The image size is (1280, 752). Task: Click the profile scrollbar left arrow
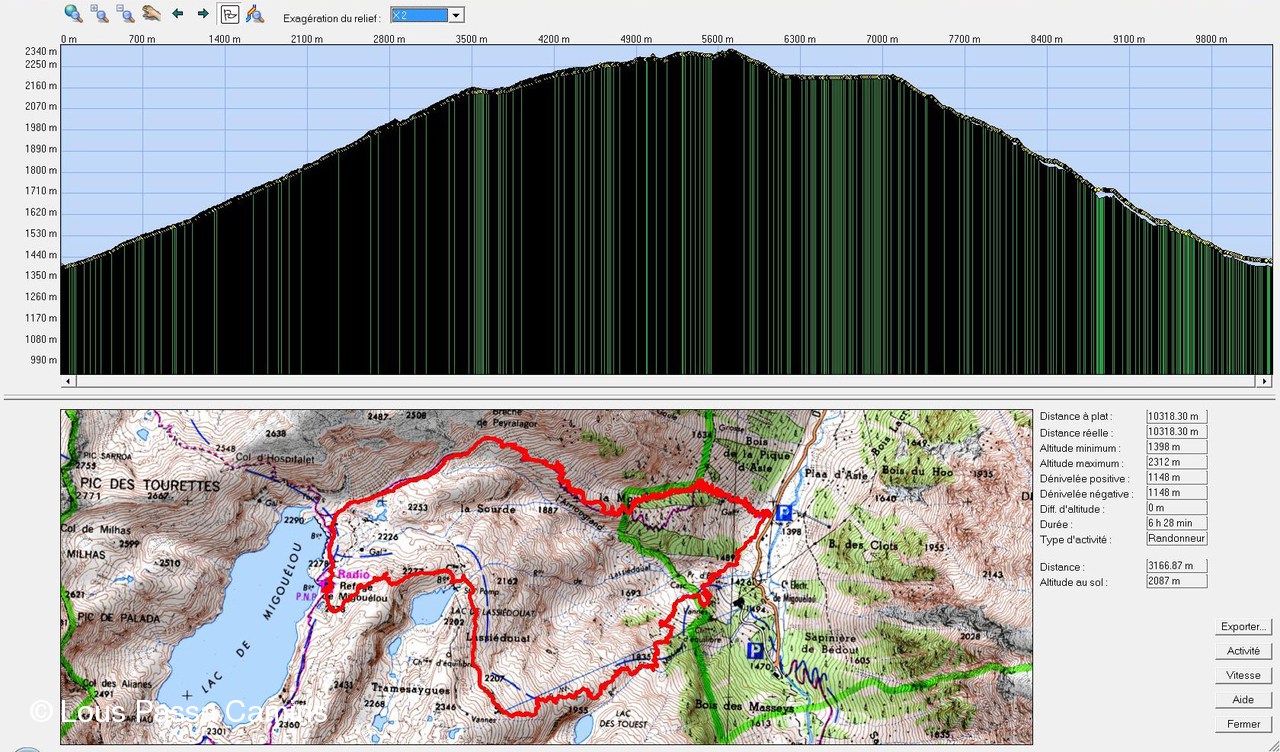68,381
